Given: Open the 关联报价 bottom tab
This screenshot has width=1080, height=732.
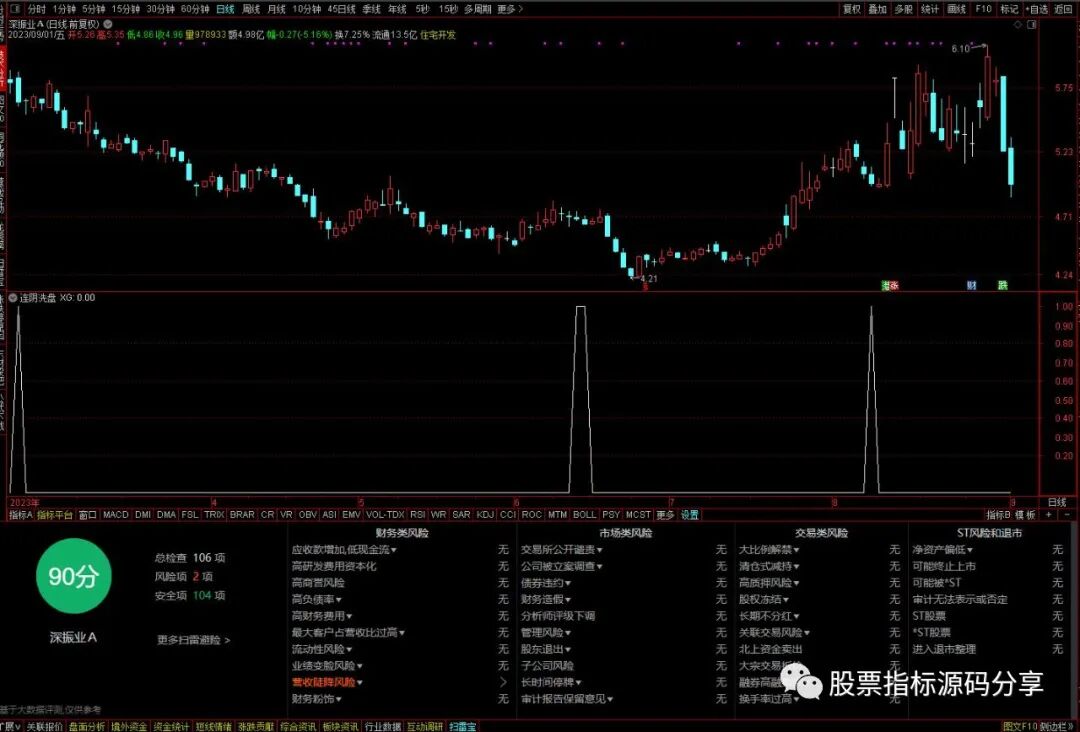Looking at the screenshot, I should tap(45, 726).
